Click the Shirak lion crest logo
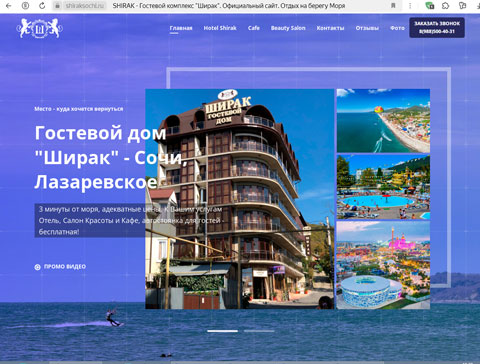This screenshot has height=364, width=480. (39, 28)
